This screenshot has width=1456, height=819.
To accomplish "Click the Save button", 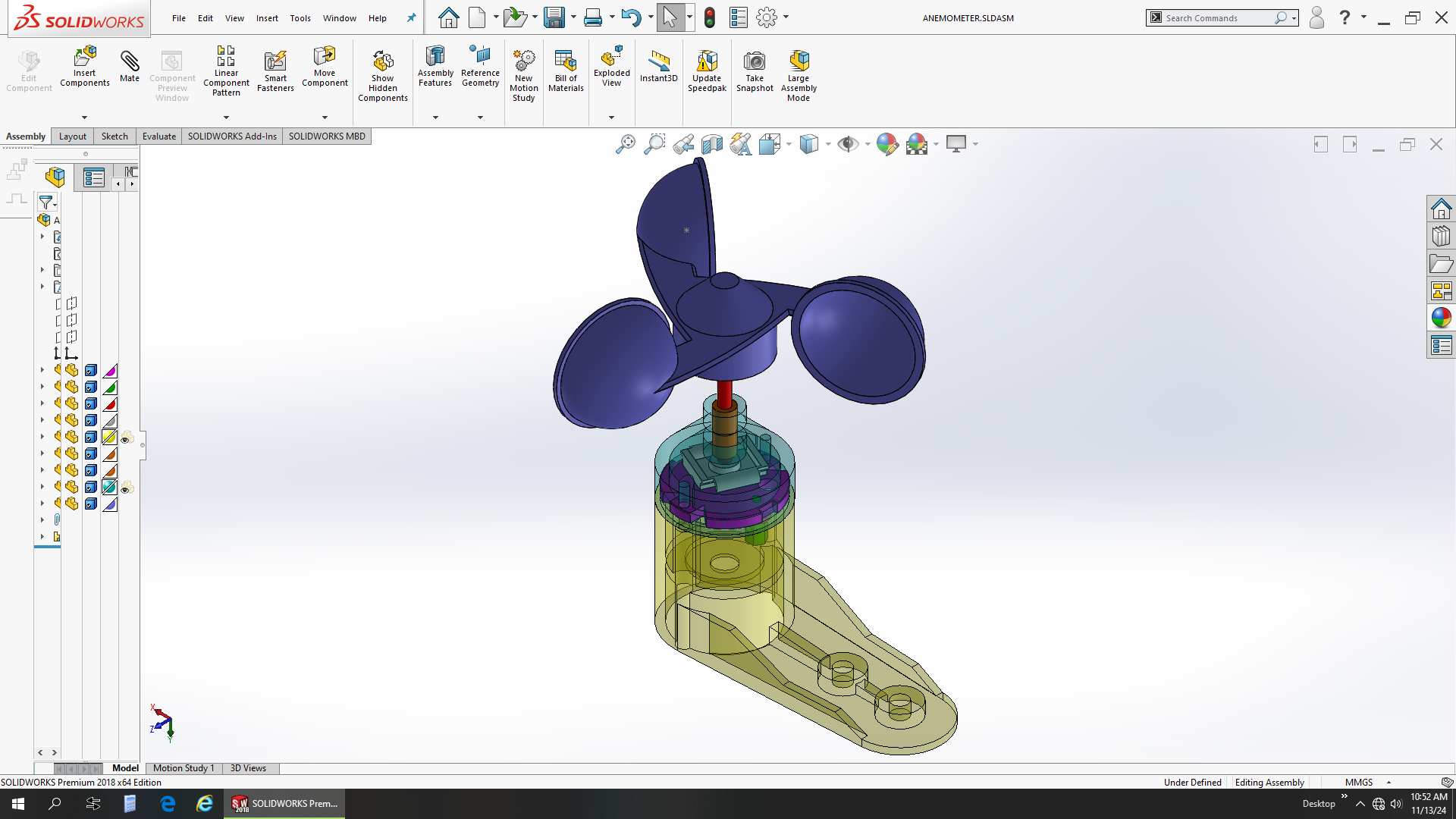I will coord(554,17).
